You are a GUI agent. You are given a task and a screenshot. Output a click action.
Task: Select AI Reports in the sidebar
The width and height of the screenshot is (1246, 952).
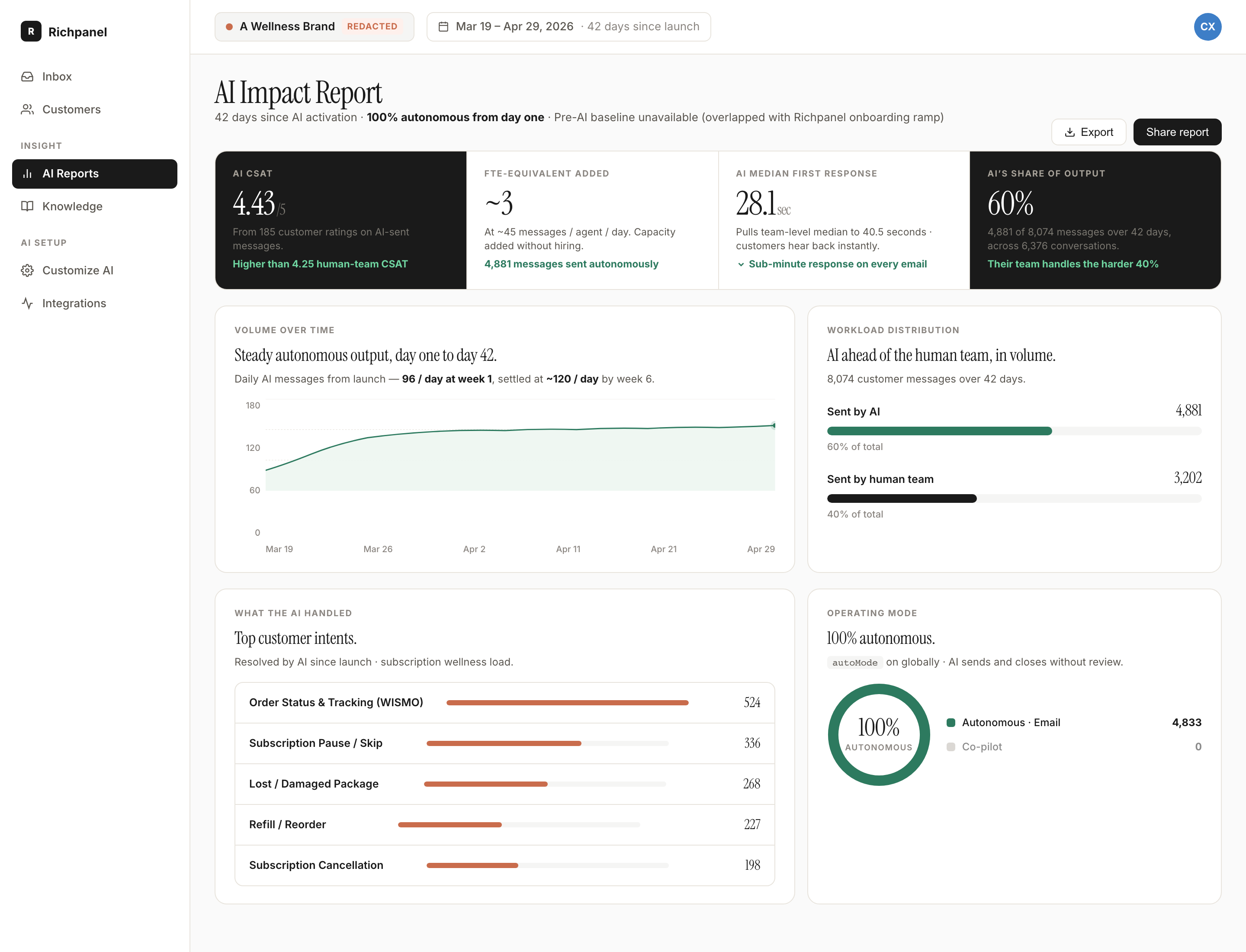click(x=95, y=174)
